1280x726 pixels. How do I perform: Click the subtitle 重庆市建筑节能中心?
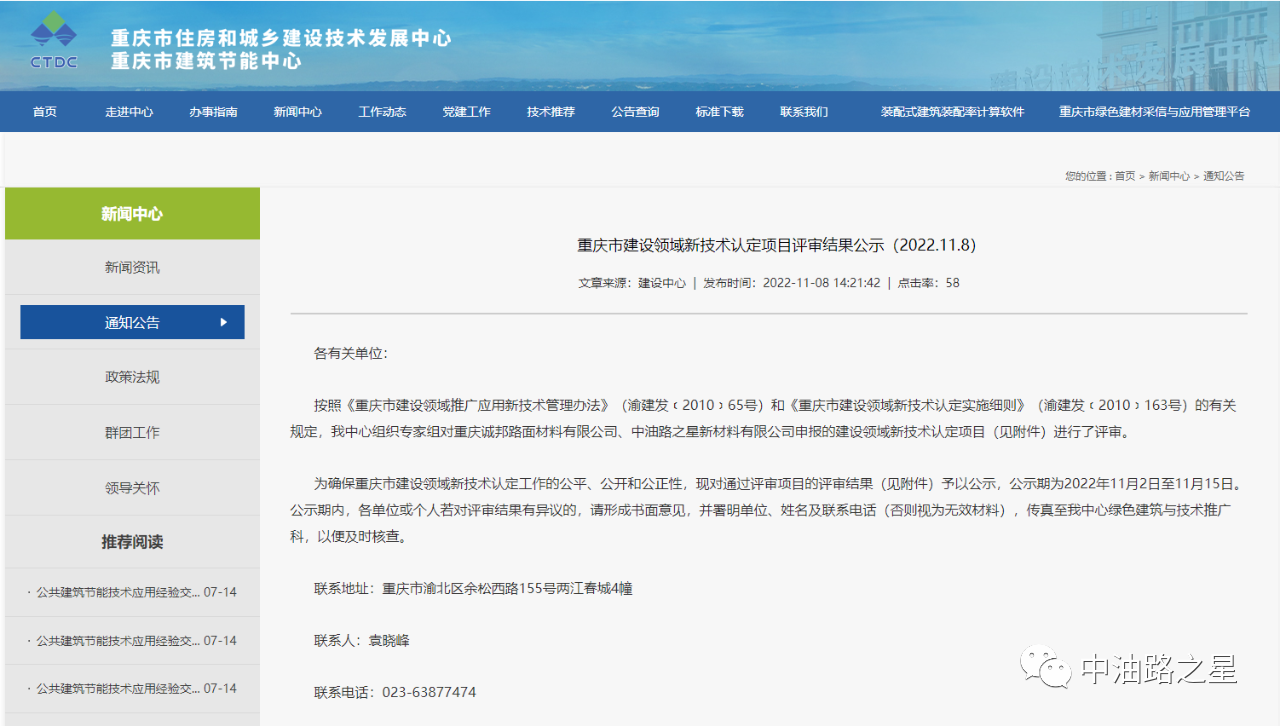tap(206, 61)
